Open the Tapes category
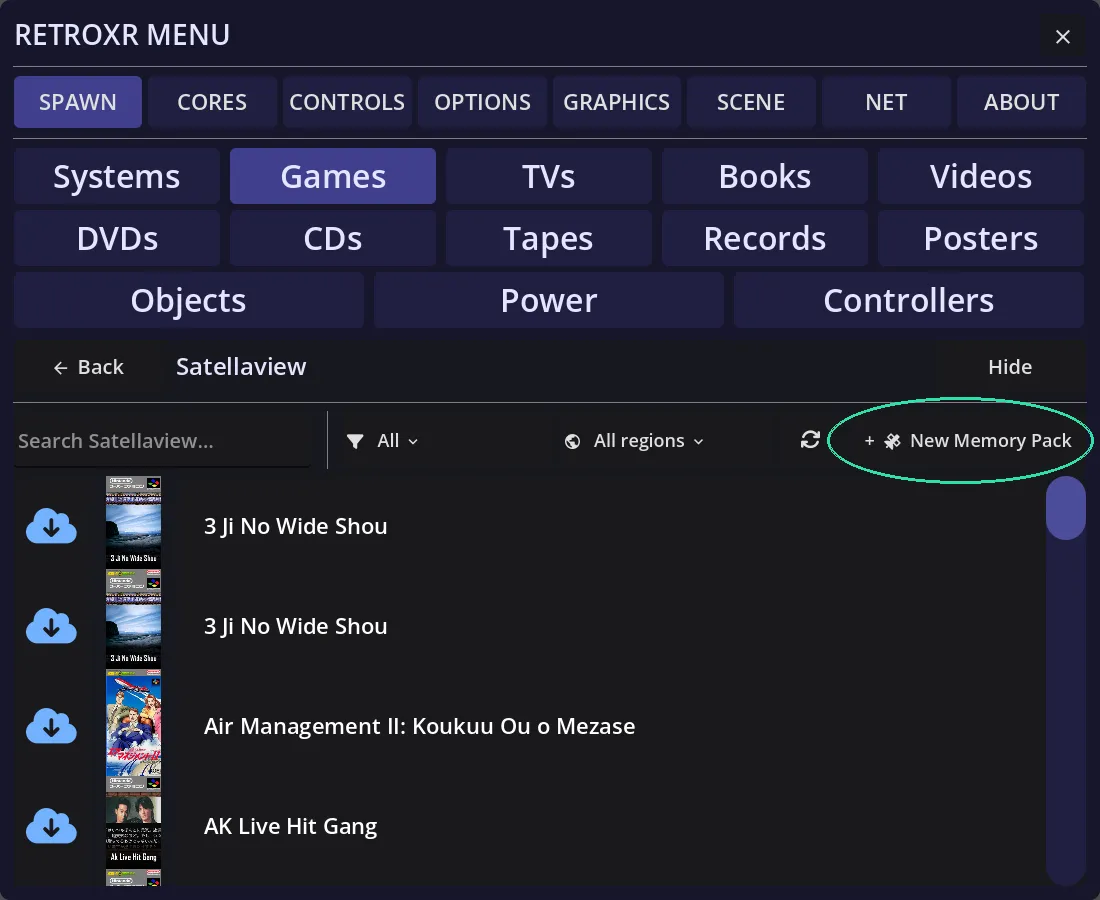The image size is (1100, 900). (549, 239)
